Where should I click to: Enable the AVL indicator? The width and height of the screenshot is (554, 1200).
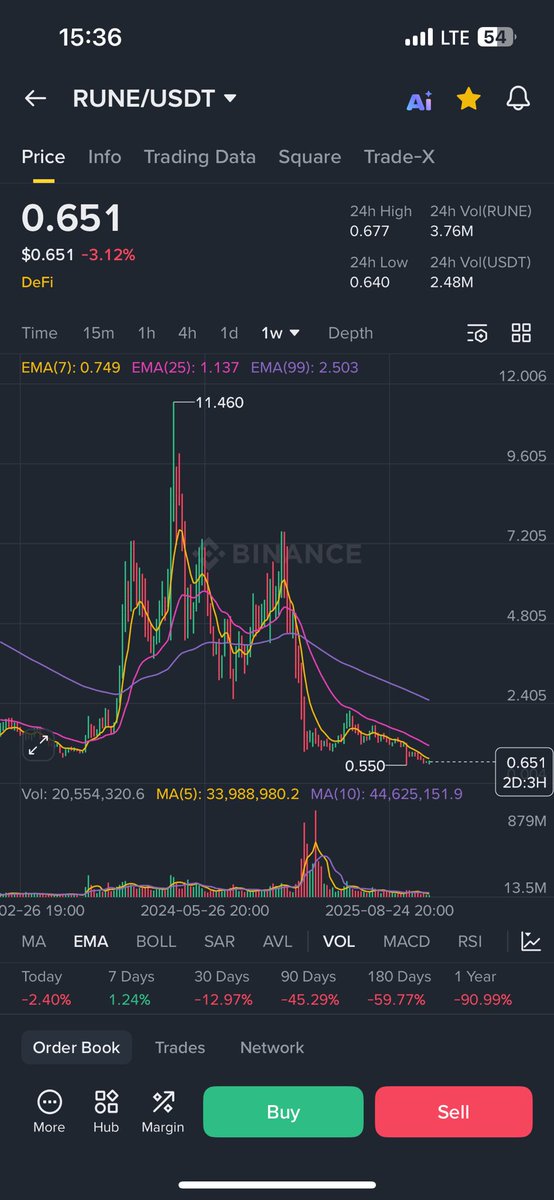pyautogui.click(x=278, y=941)
